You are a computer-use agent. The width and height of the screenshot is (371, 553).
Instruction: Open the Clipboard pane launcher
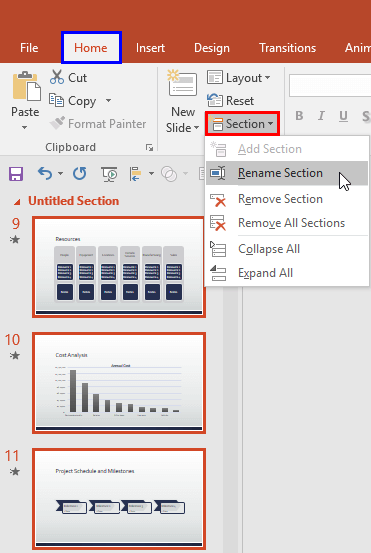150,147
